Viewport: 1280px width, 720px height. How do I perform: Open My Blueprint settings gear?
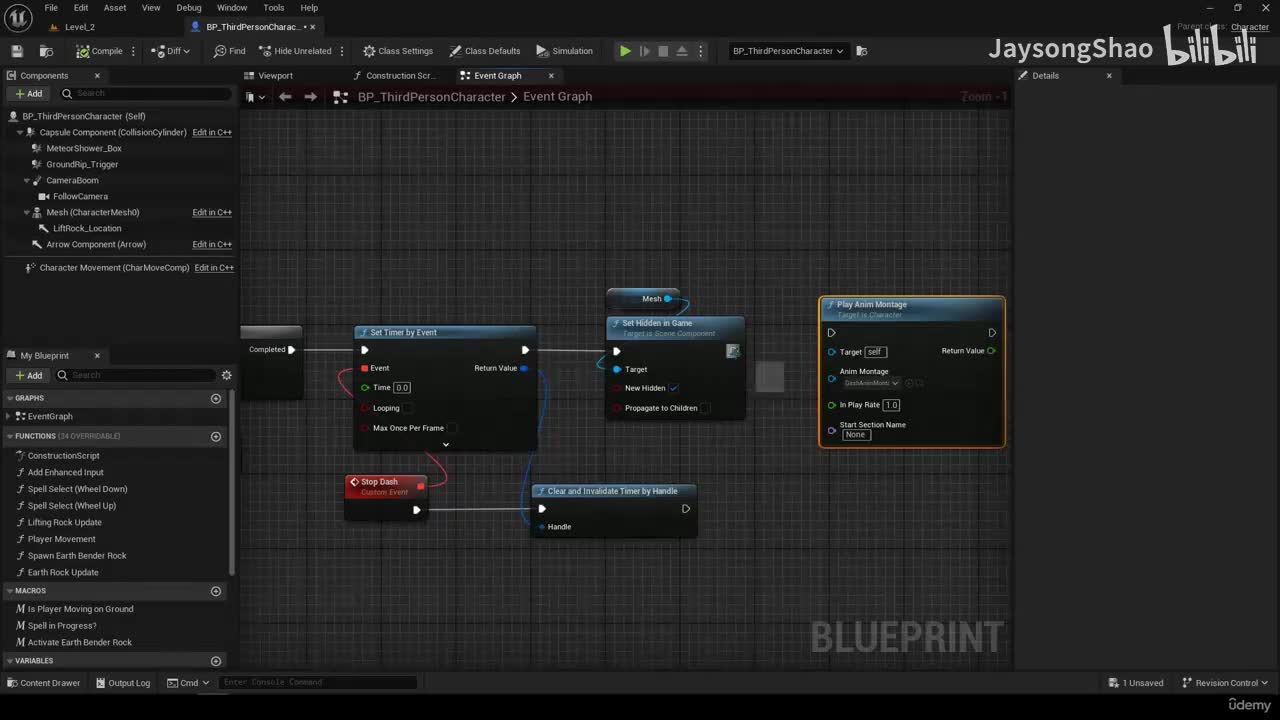(x=227, y=375)
